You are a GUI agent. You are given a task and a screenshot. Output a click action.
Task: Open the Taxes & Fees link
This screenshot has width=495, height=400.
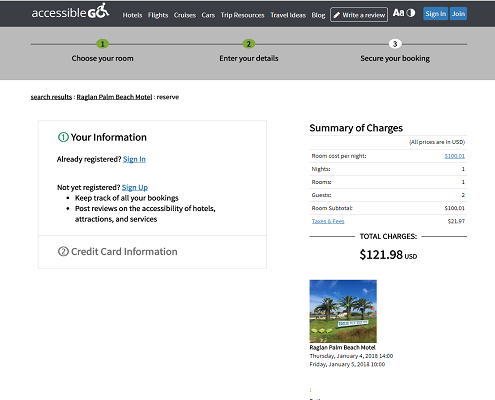pyautogui.click(x=328, y=221)
